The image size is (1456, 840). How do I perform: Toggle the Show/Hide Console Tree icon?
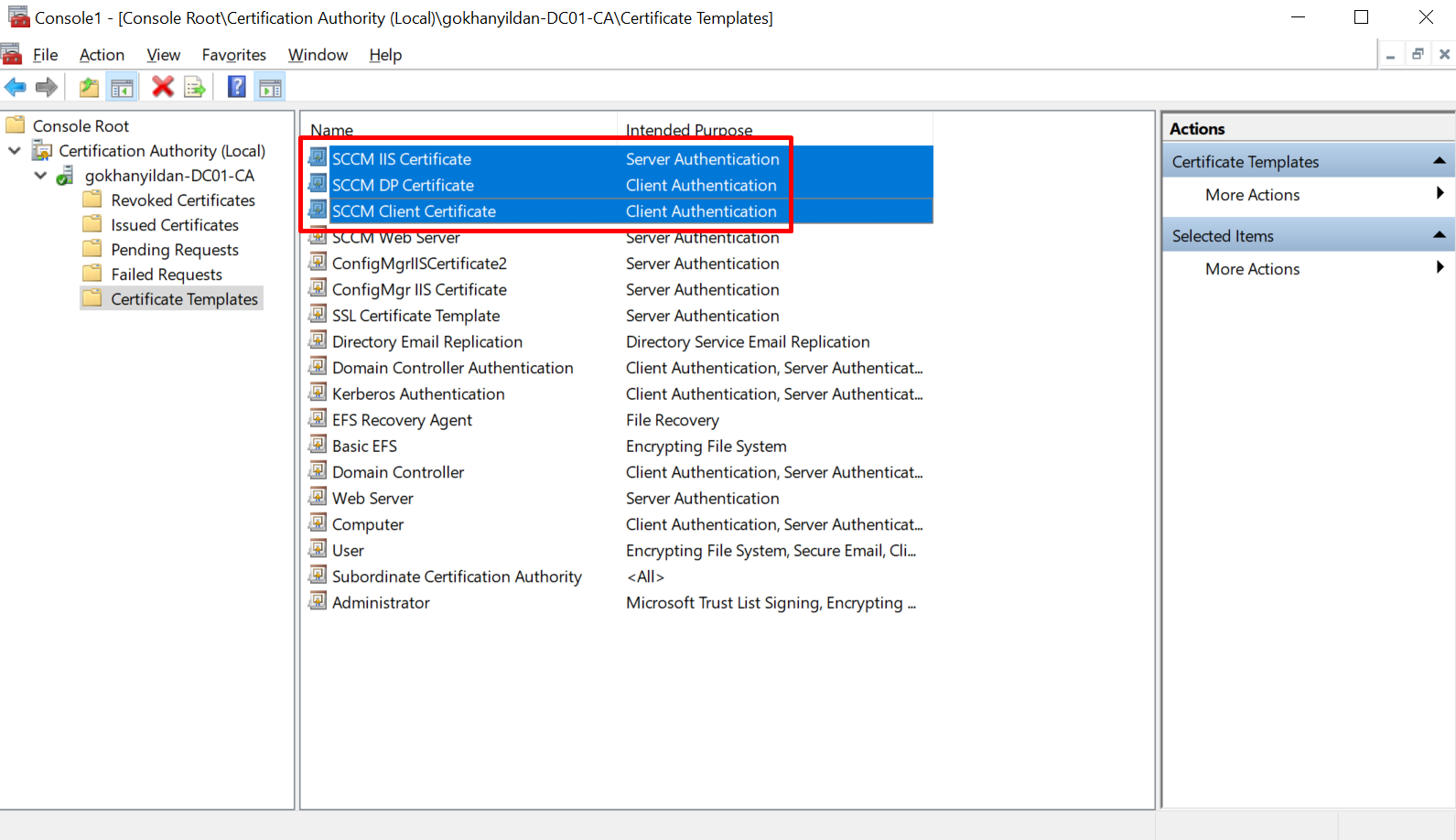(122, 87)
